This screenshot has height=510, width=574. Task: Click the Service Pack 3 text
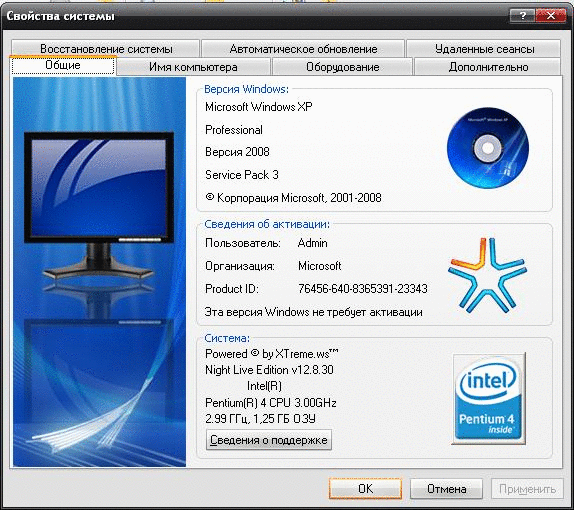click(x=242, y=175)
